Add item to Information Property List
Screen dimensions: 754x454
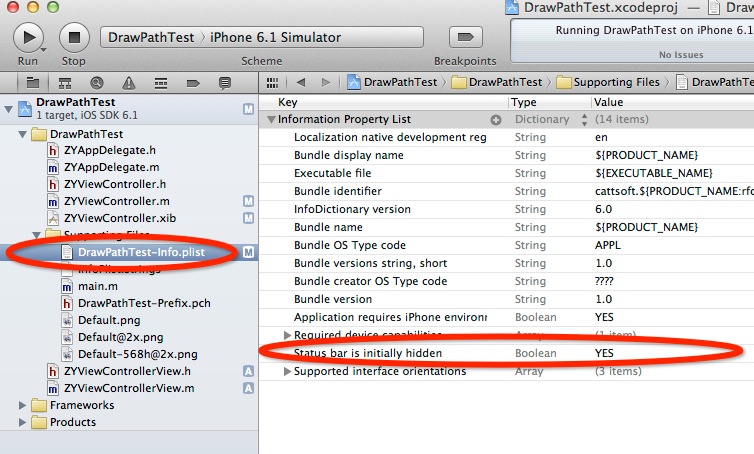point(496,120)
